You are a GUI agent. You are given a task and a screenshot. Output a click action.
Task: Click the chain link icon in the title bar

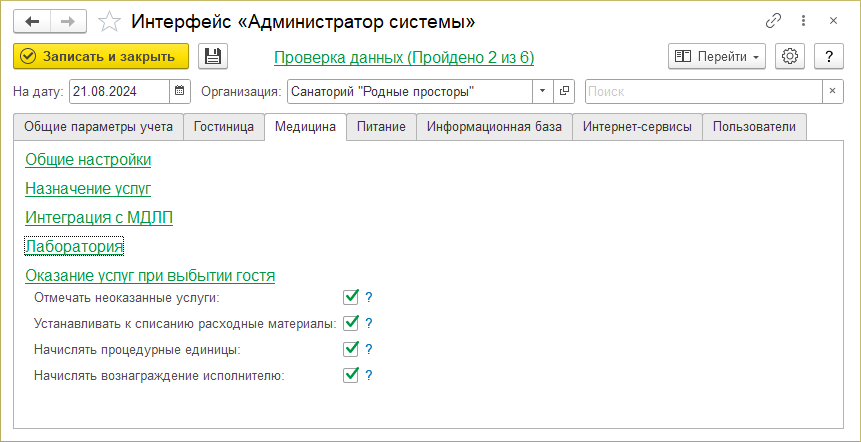point(773,21)
